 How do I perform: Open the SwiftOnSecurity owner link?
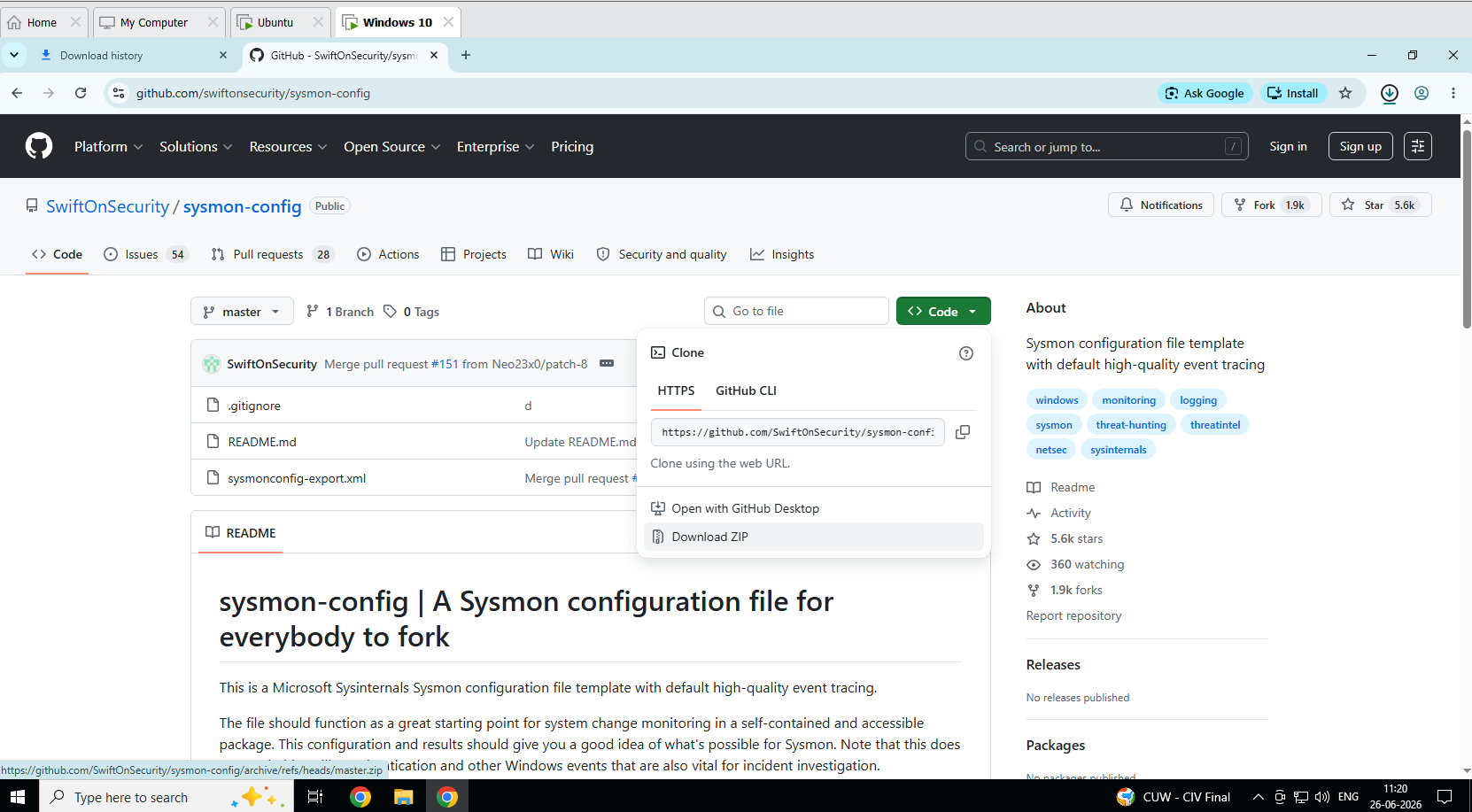point(107,206)
